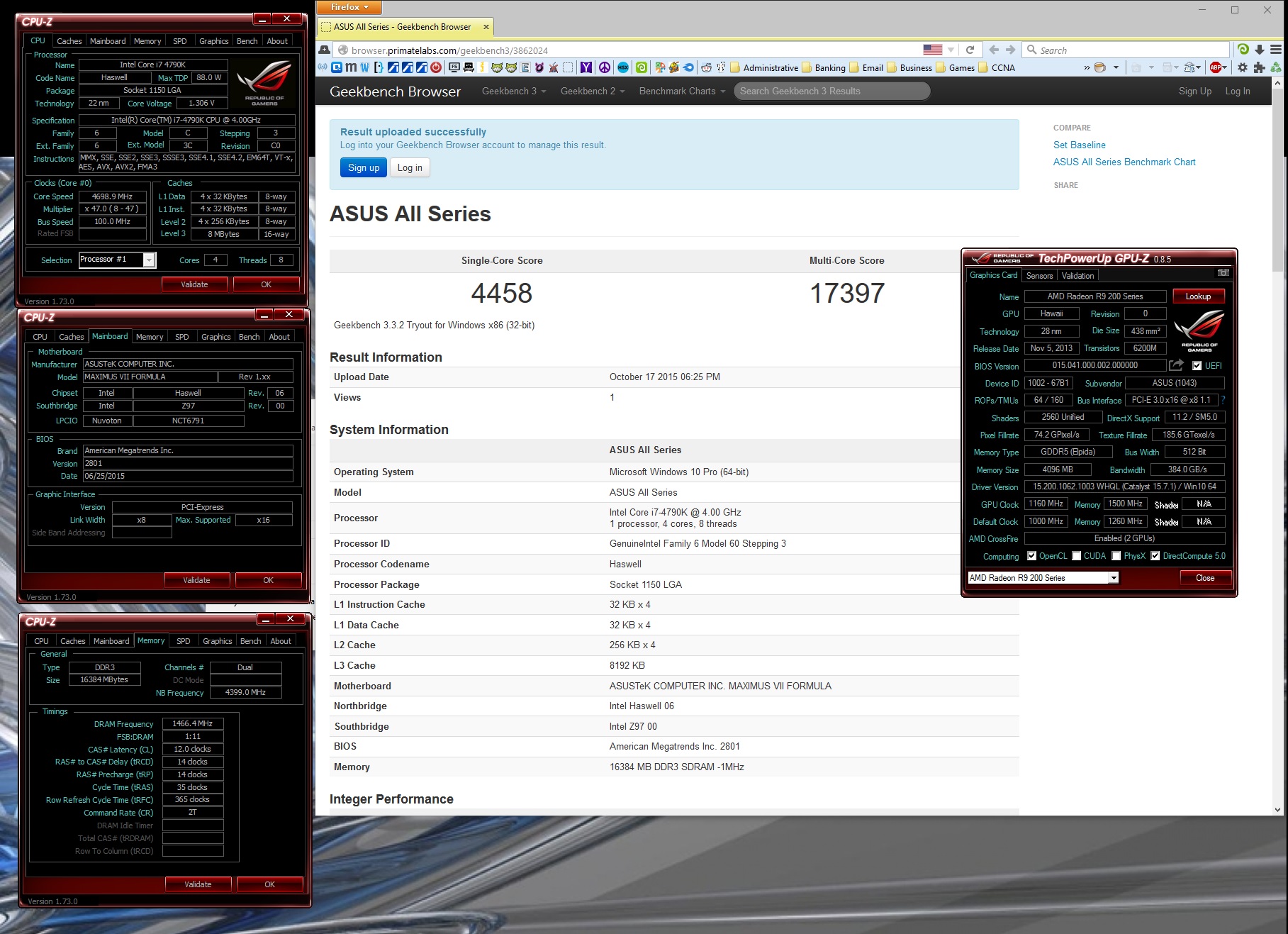Click the Lookup button in GPU-Z
Image resolution: width=1288 pixels, height=934 pixels.
coord(1199,296)
